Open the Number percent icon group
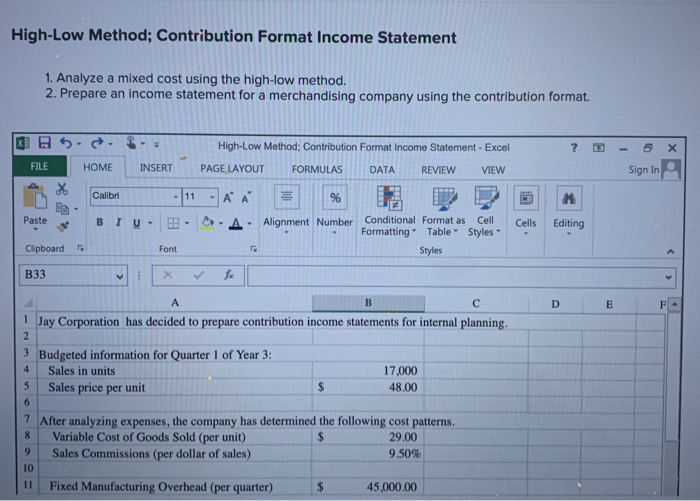Screen dimensions: 700x501 pos(335,197)
